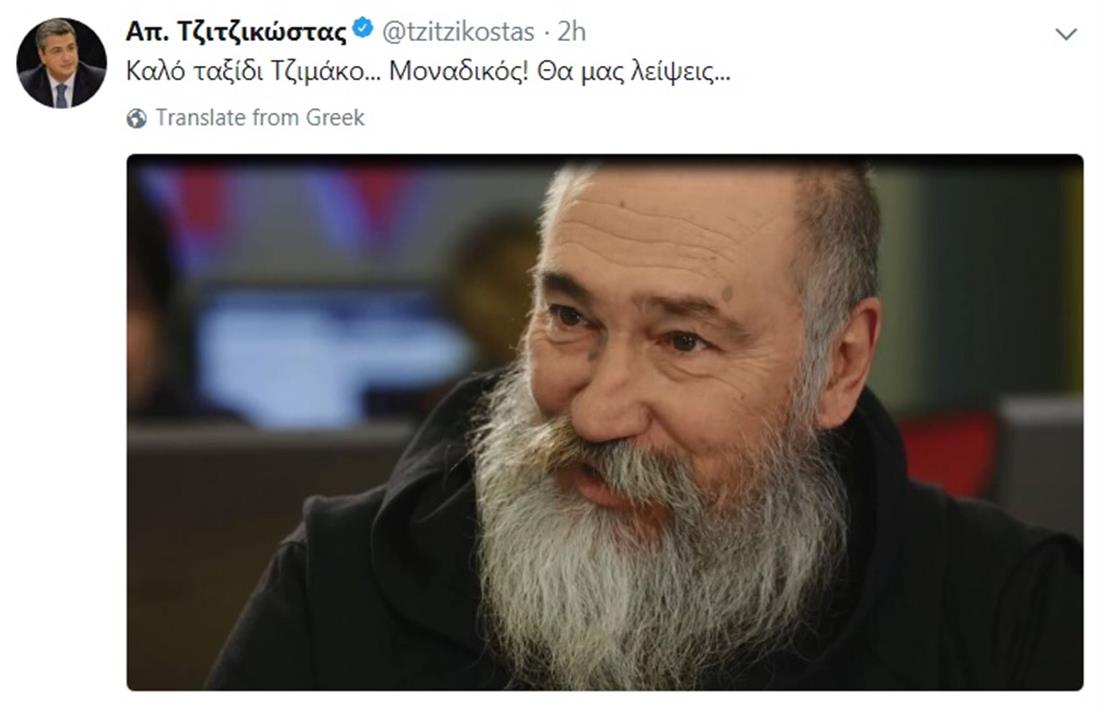The height and width of the screenshot is (711, 1099).
Task: Open the @tzitzikostas handle profile
Action: pyautogui.click(x=458, y=32)
